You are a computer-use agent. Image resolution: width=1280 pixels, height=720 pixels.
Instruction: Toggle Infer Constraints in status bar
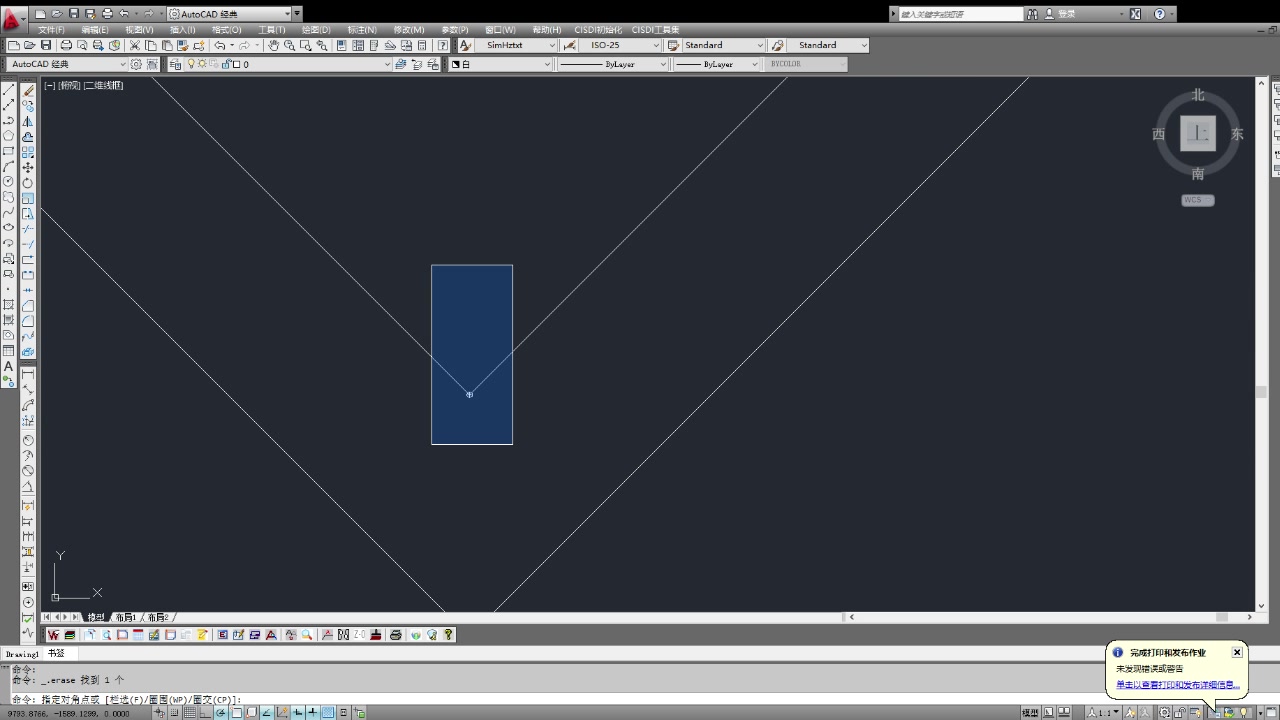click(161, 713)
